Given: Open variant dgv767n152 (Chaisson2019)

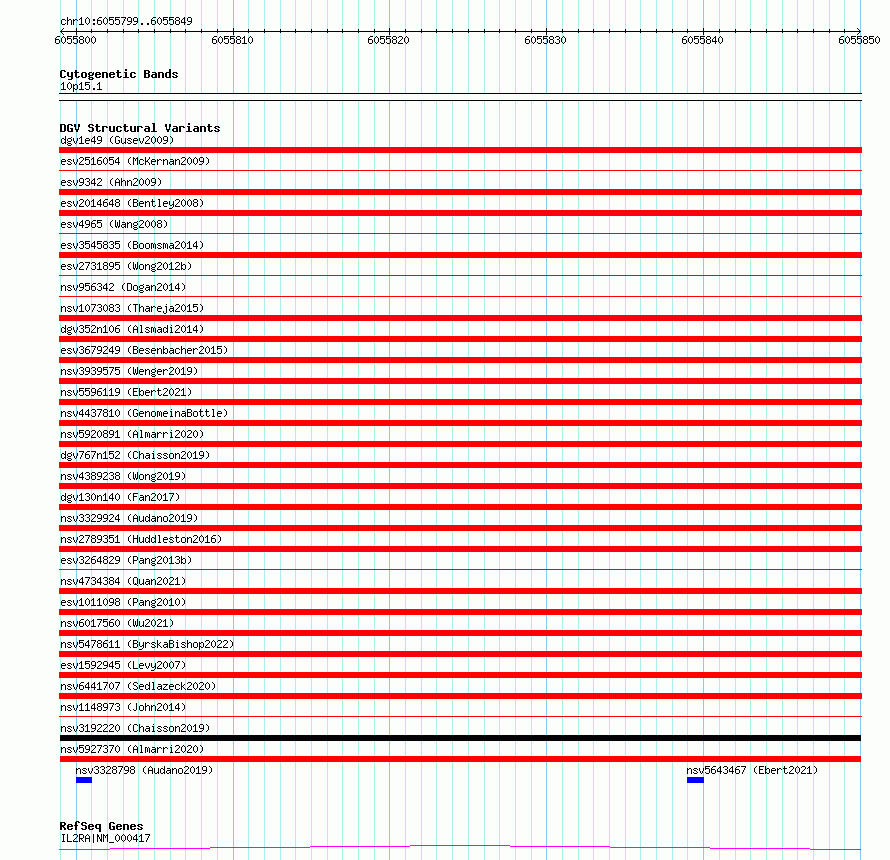Looking at the screenshot, I should pos(135,455).
